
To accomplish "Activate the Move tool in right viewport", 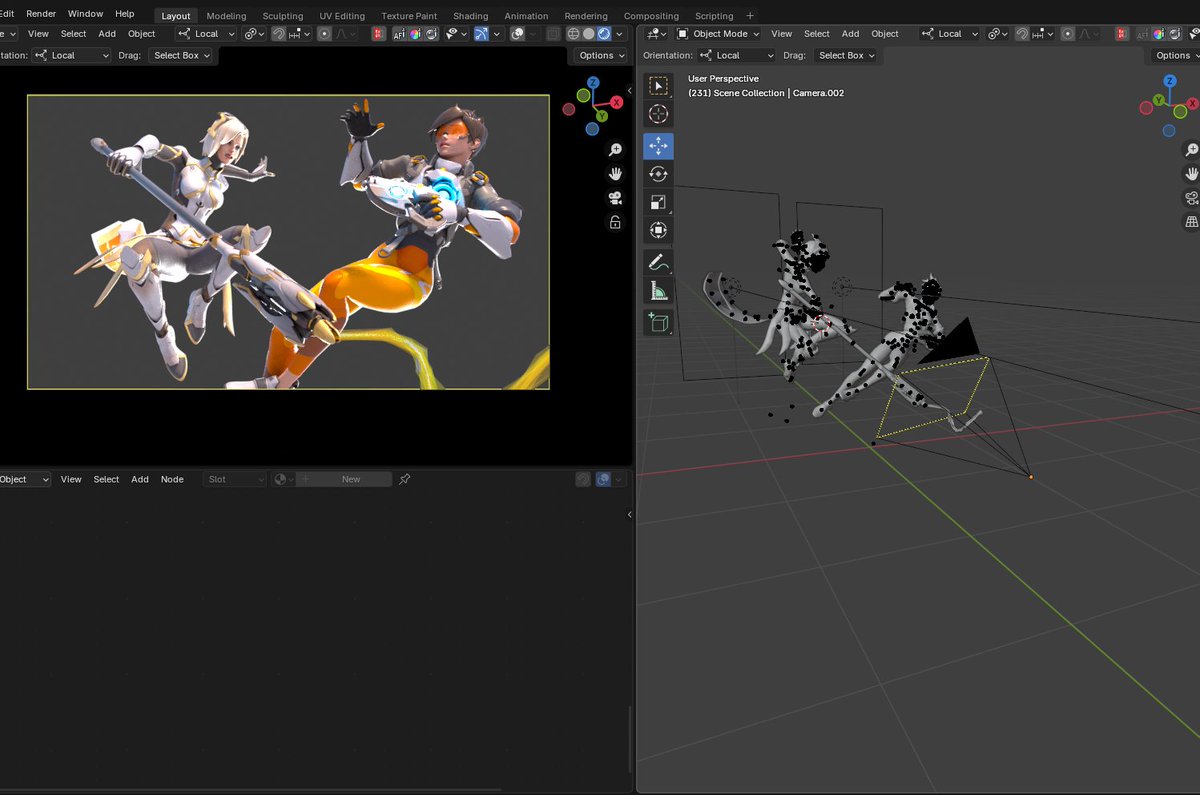I will click(658, 146).
